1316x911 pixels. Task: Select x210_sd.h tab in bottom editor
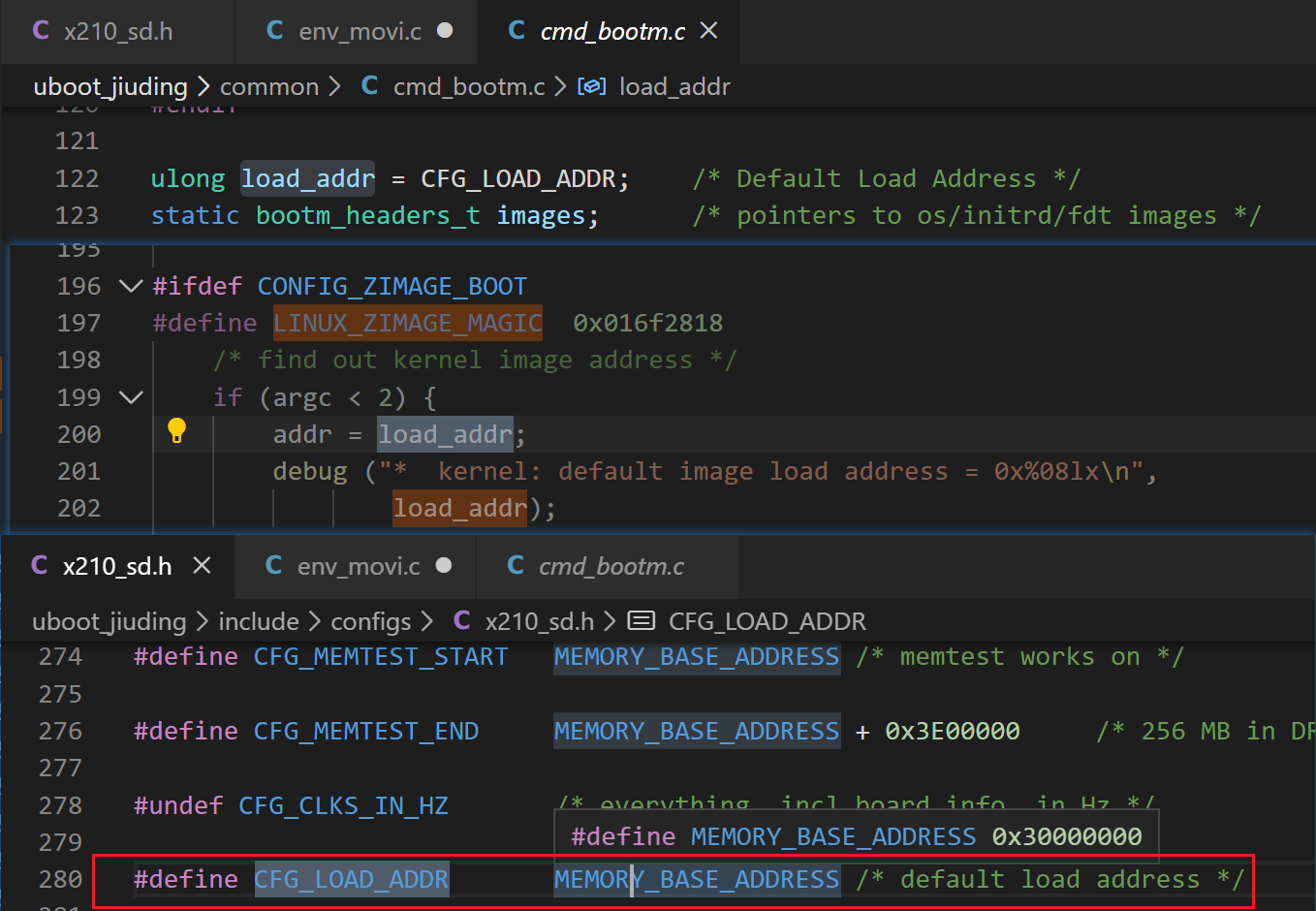pyautogui.click(x=117, y=566)
